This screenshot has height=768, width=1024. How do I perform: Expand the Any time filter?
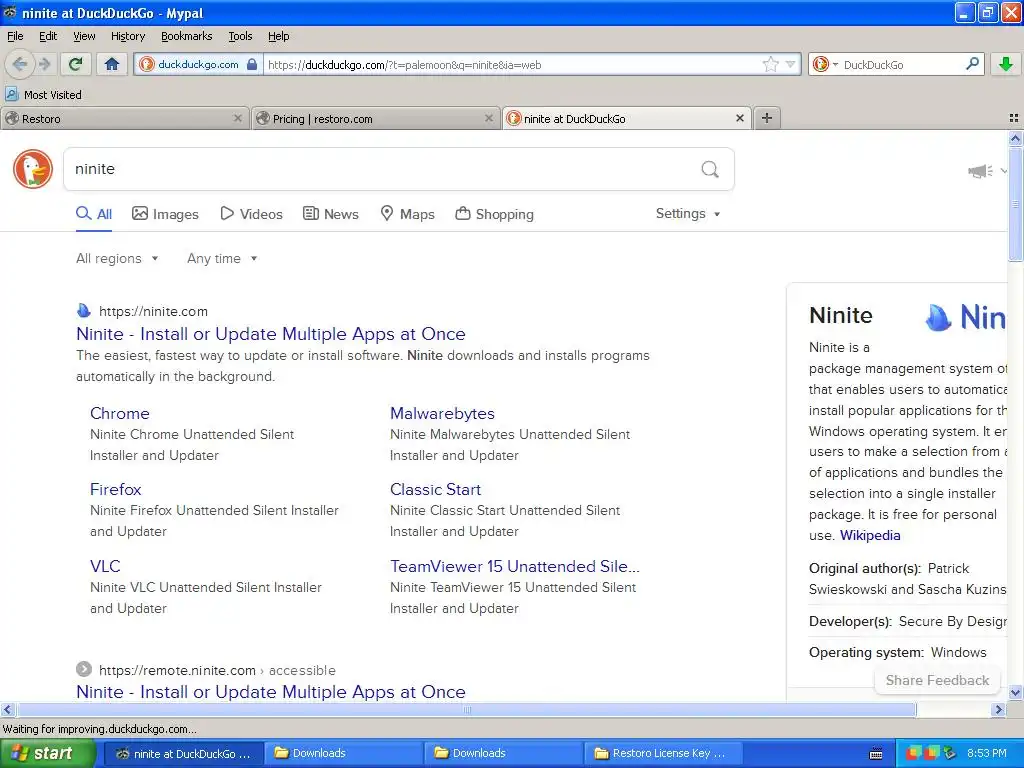pos(222,259)
